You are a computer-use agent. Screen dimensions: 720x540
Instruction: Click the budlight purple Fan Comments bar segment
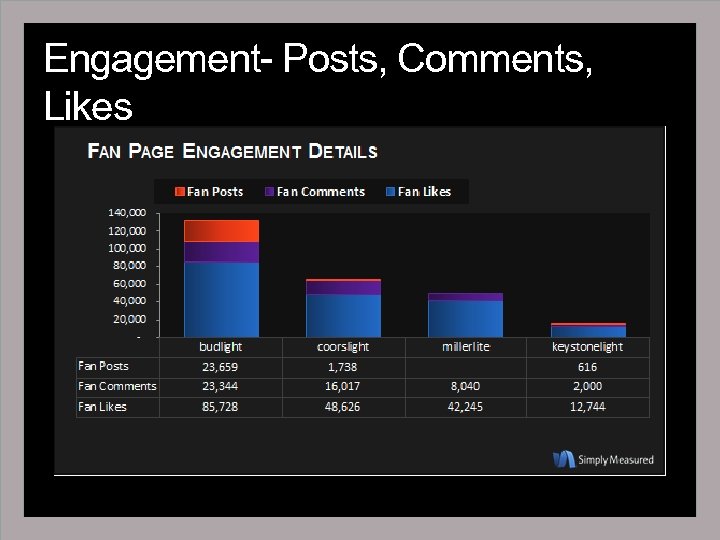point(221,252)
